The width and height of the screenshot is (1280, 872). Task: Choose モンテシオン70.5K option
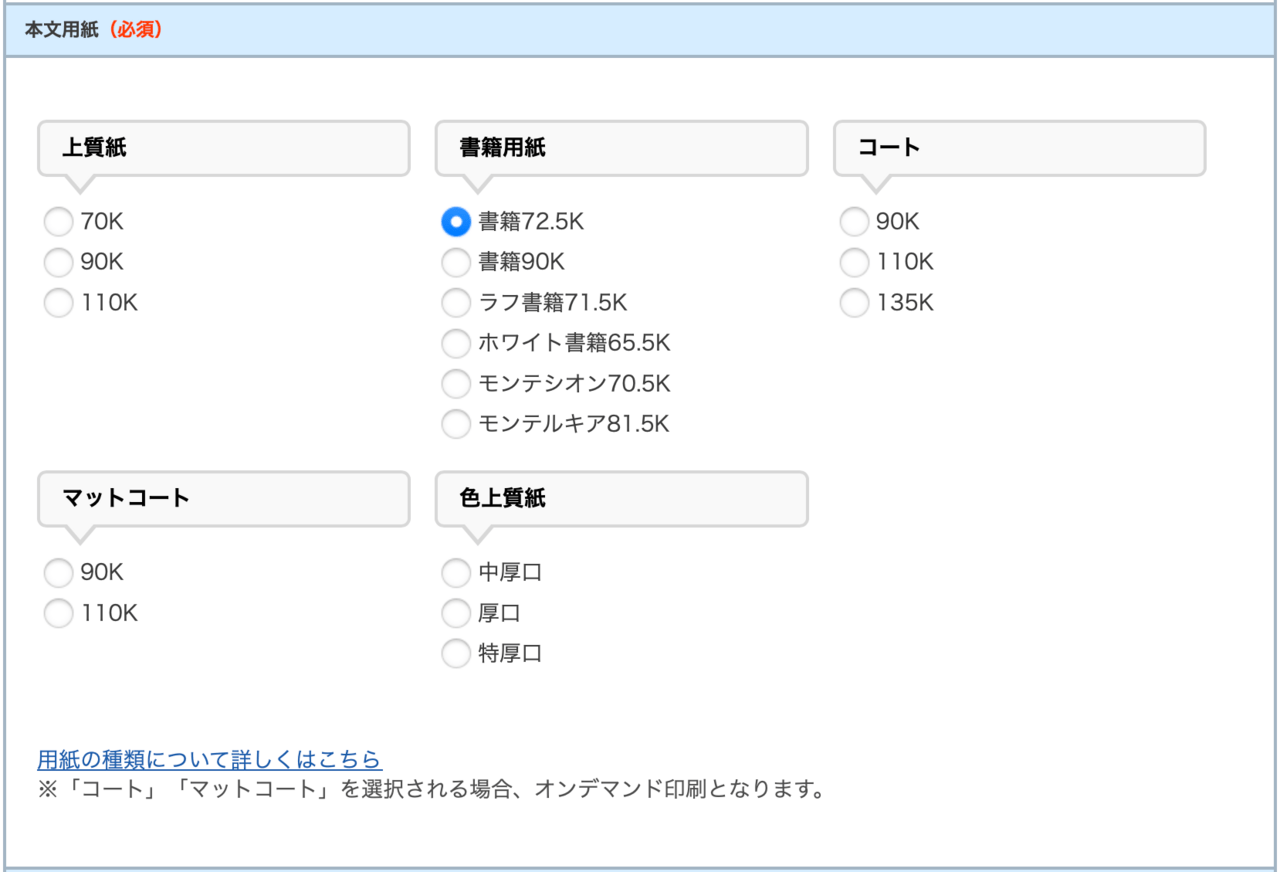456,384
